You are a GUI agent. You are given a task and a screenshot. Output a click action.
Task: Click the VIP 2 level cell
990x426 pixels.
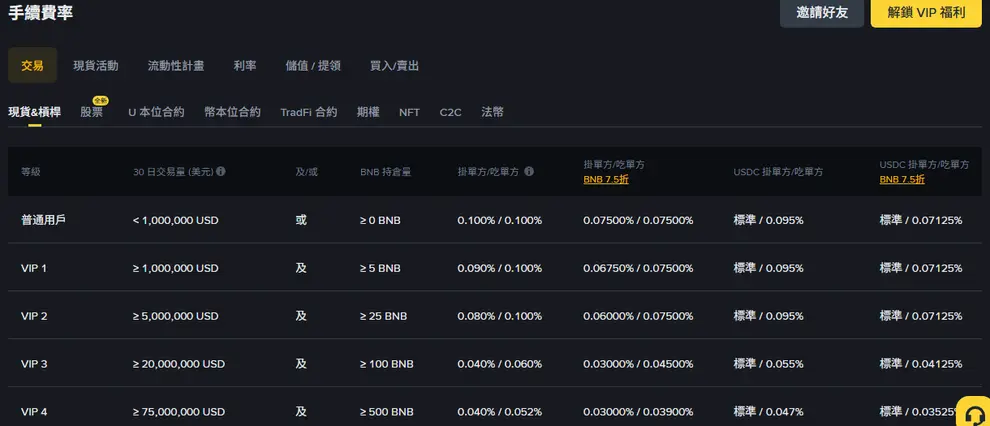(x=34, y=316)
